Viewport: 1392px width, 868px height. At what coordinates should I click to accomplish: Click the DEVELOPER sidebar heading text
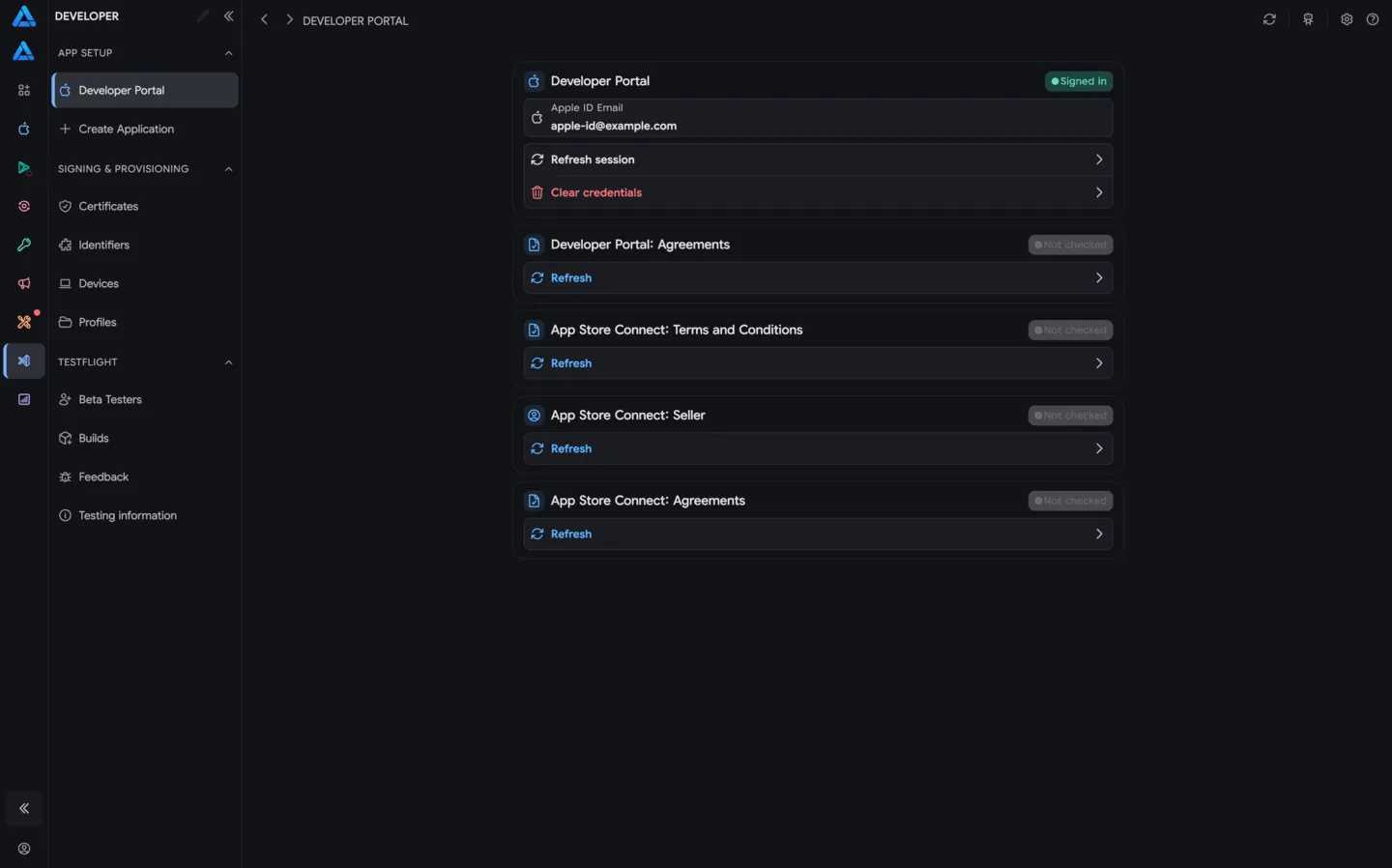[x=87, y=16]
